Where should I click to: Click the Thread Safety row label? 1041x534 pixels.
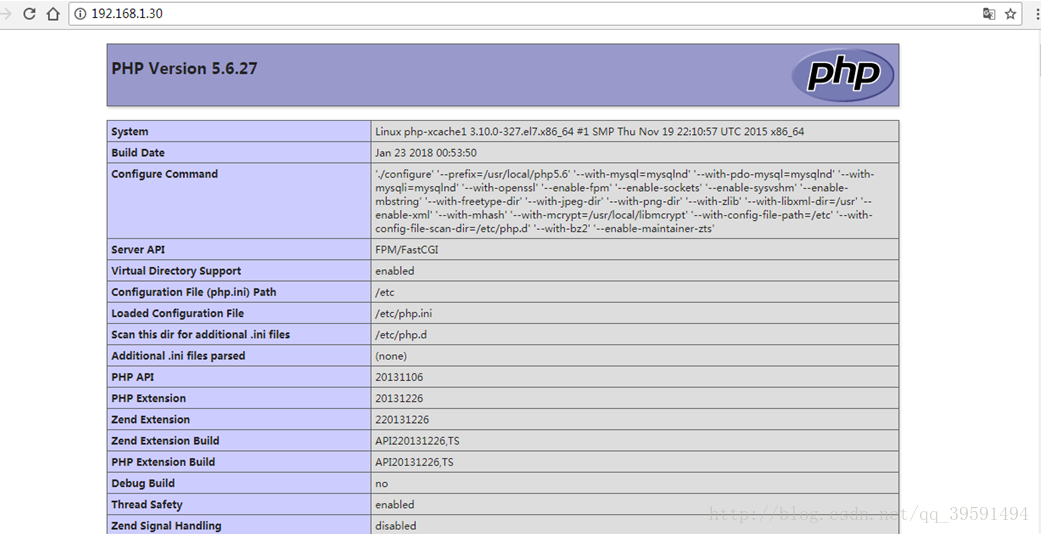coord(147,505)
